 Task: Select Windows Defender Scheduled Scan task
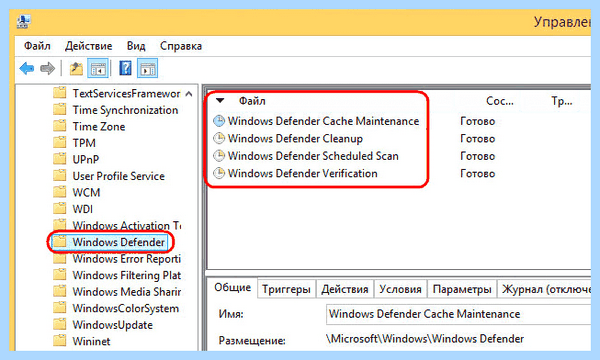click(x=313, y=156)
